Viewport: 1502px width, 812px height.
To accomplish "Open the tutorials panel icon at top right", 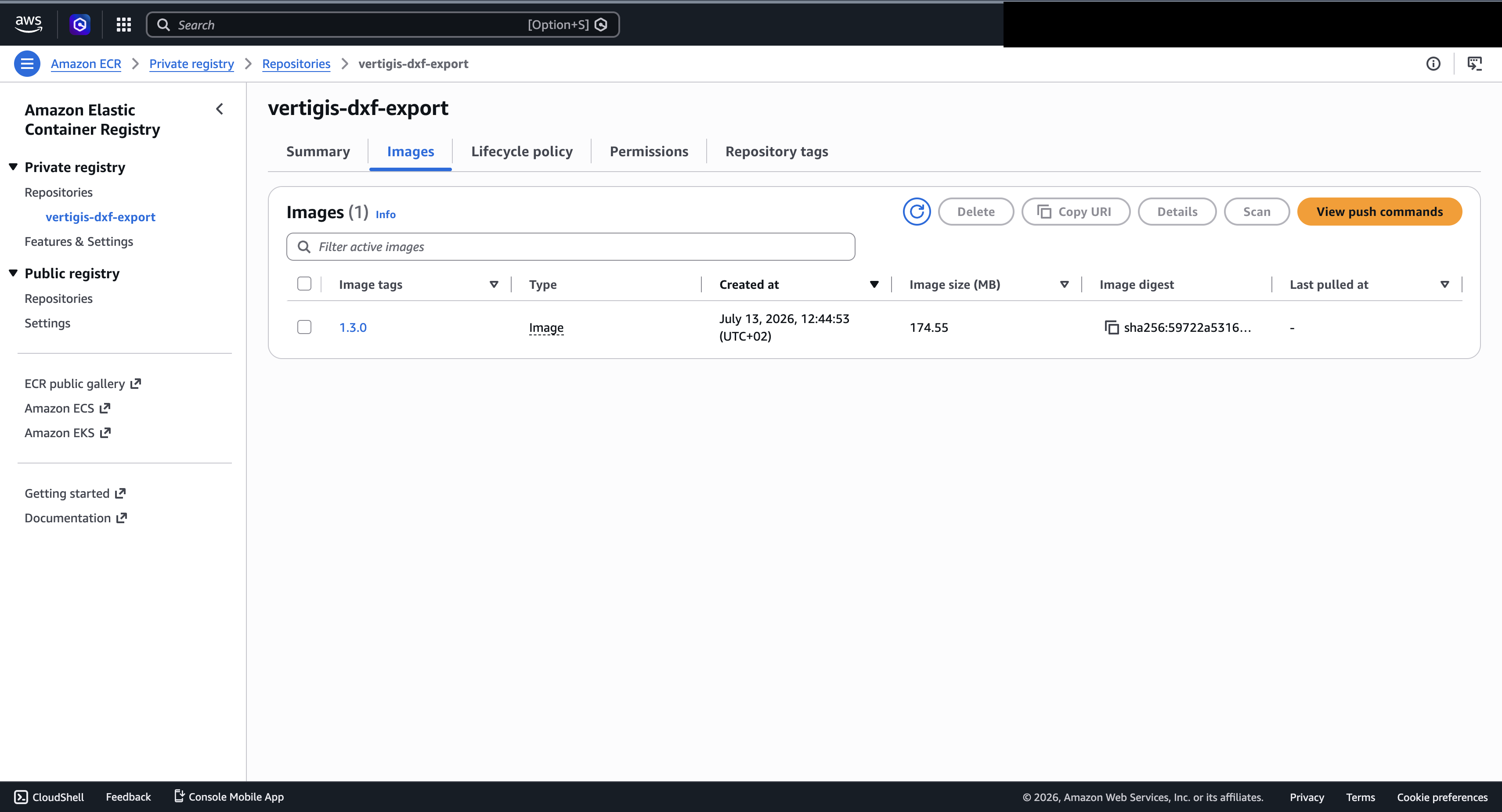I will (1475, 64).
